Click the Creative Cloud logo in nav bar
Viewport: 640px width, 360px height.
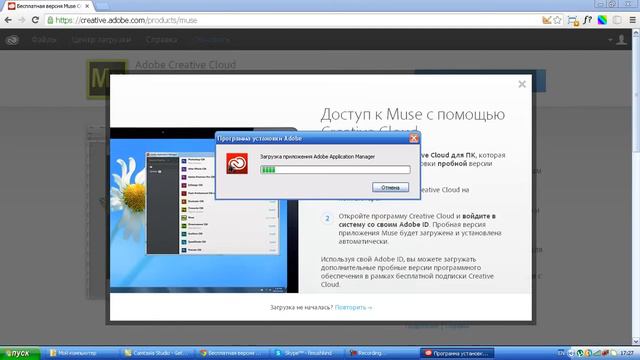tap(12, 40)
